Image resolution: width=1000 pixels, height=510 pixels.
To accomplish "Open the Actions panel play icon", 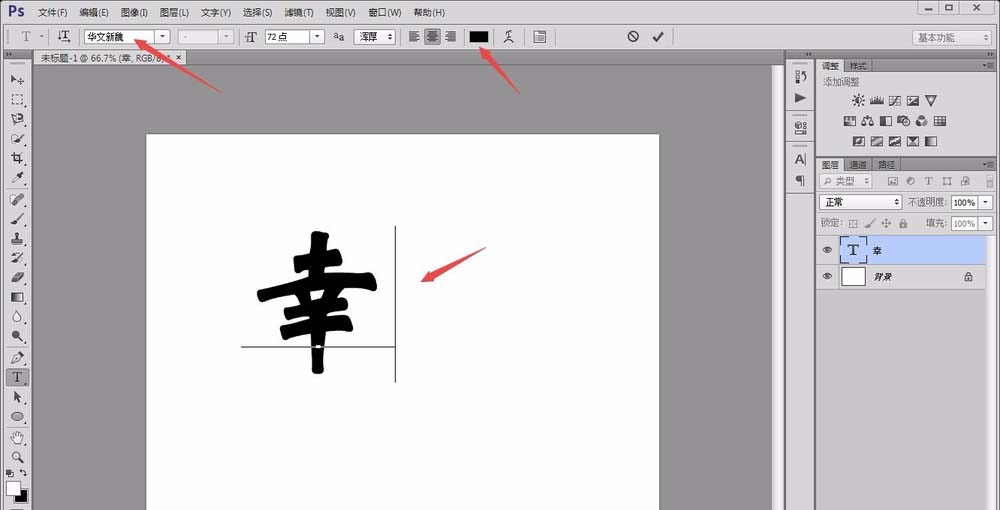I will pos(800,98).
